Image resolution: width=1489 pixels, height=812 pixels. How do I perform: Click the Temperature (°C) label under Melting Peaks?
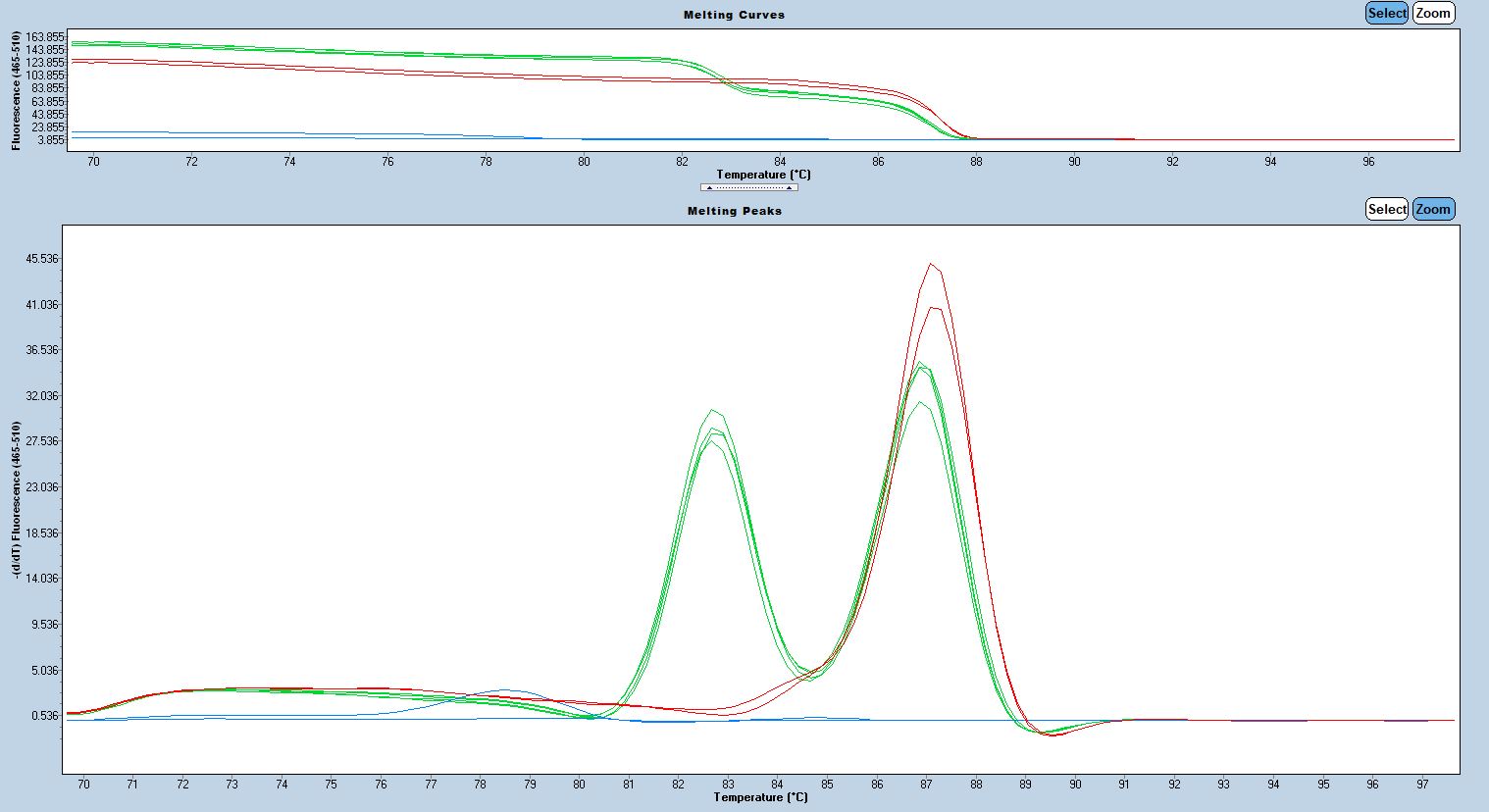point(760,797)
